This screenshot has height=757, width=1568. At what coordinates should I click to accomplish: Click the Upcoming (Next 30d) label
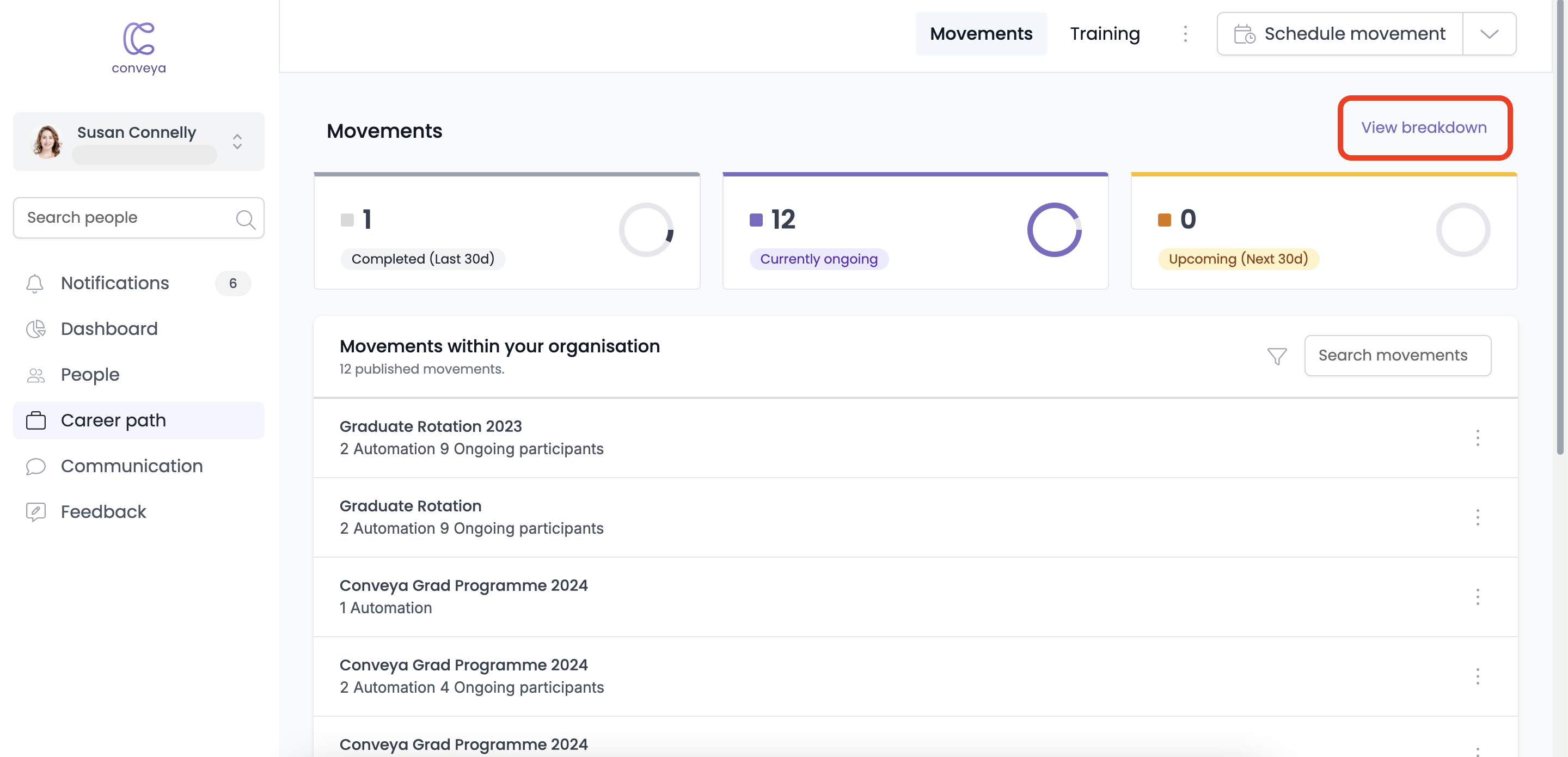pos(1238,259)
